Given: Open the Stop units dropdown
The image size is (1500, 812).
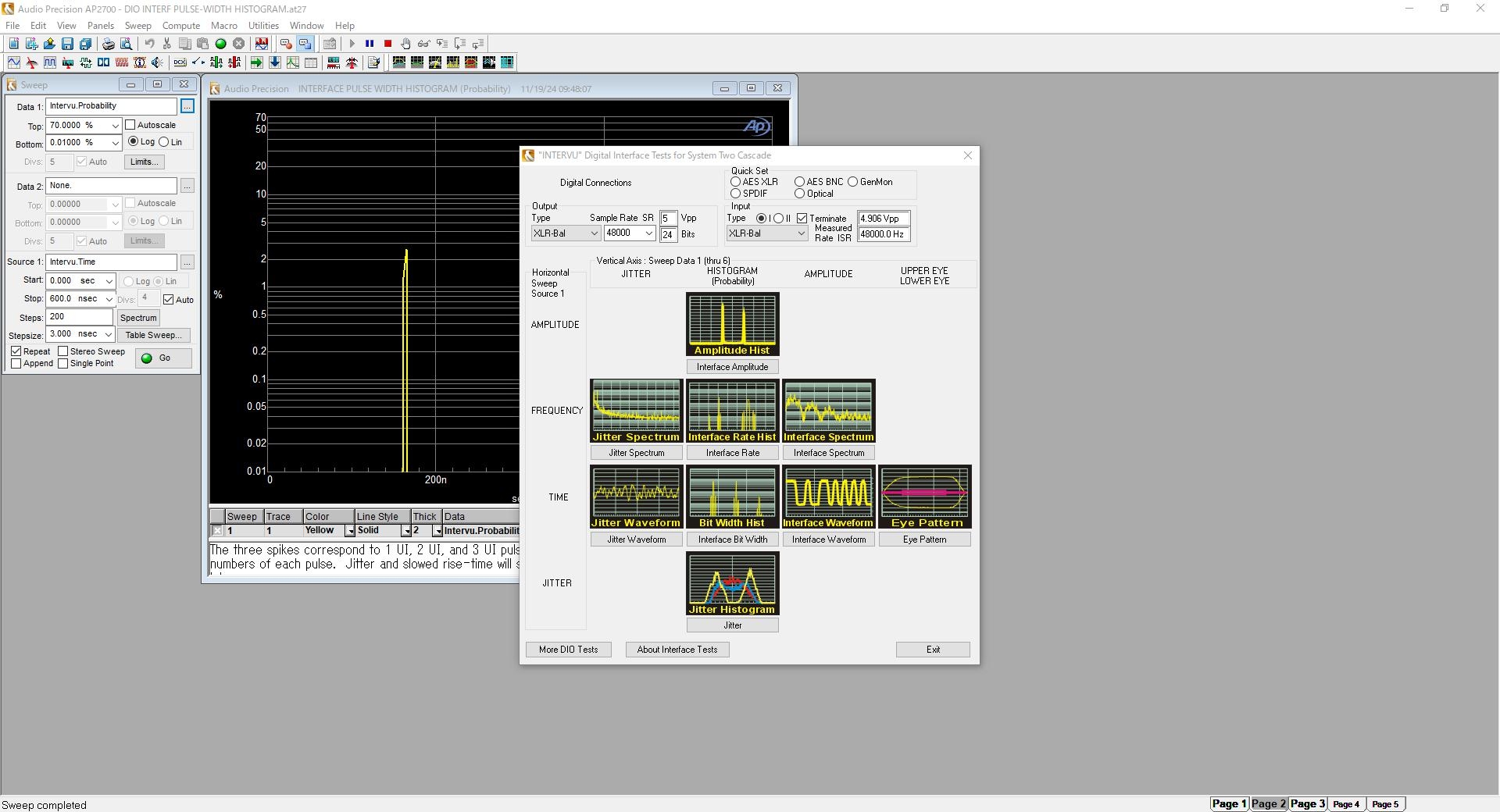Looking at the screenshot, I should [x=109, y=299].
